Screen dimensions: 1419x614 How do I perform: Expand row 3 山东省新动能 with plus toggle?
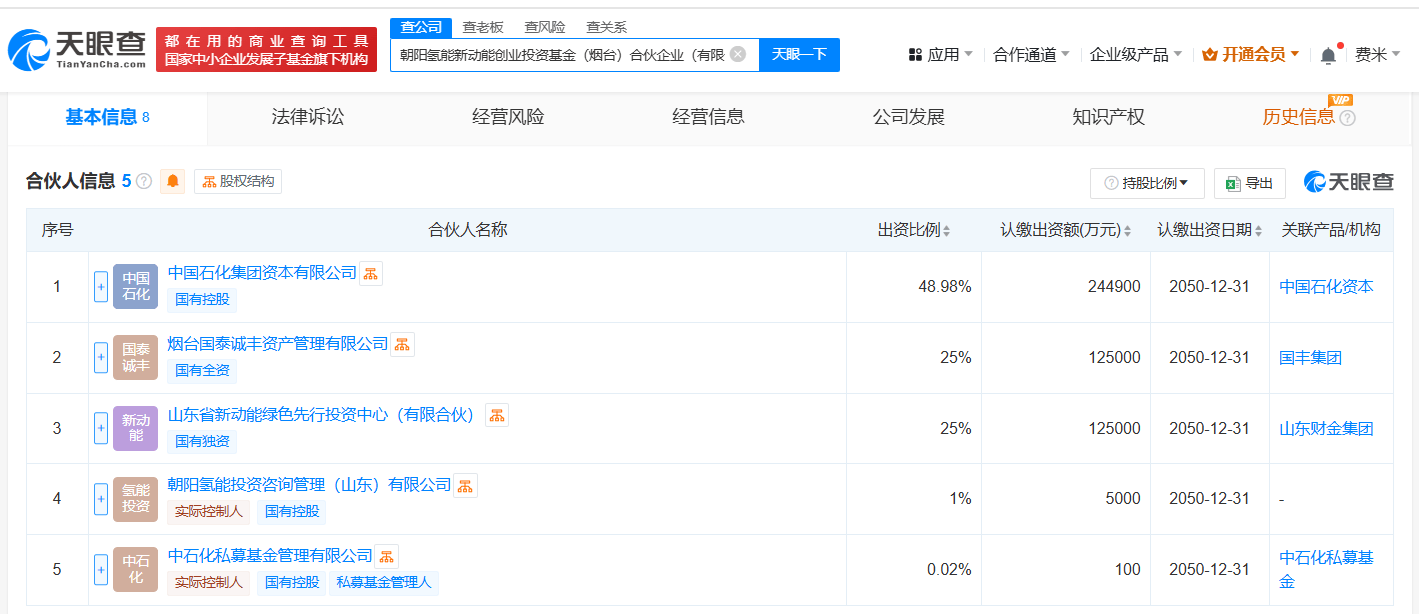101,428
